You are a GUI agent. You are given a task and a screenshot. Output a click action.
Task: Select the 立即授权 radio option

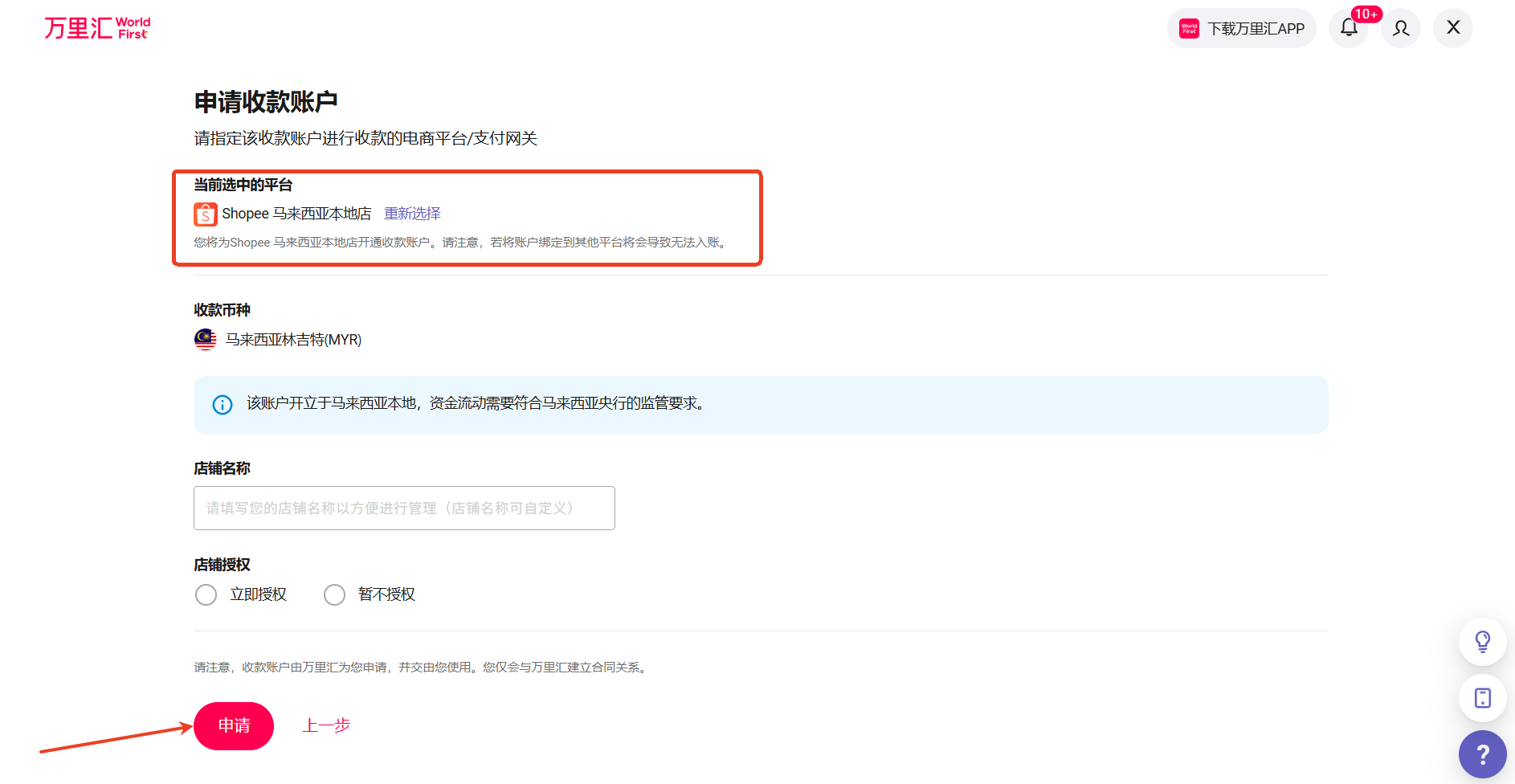coord(206,594)
